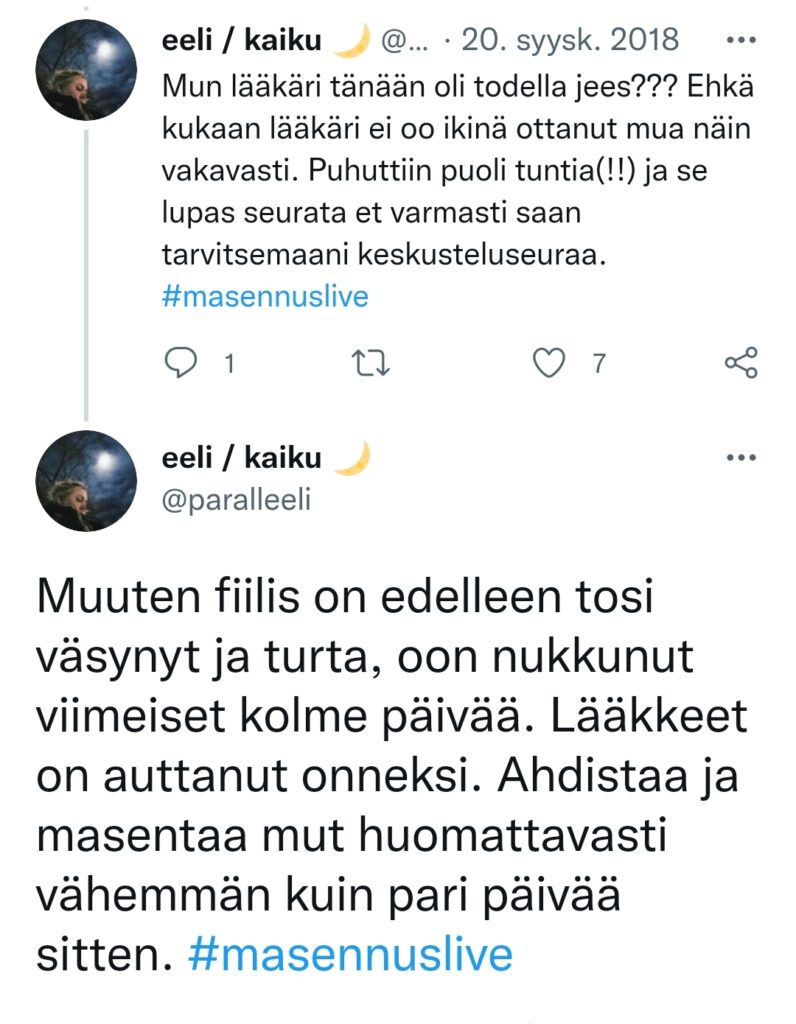Click the retweet arrows icon

[x=374, y=363]
